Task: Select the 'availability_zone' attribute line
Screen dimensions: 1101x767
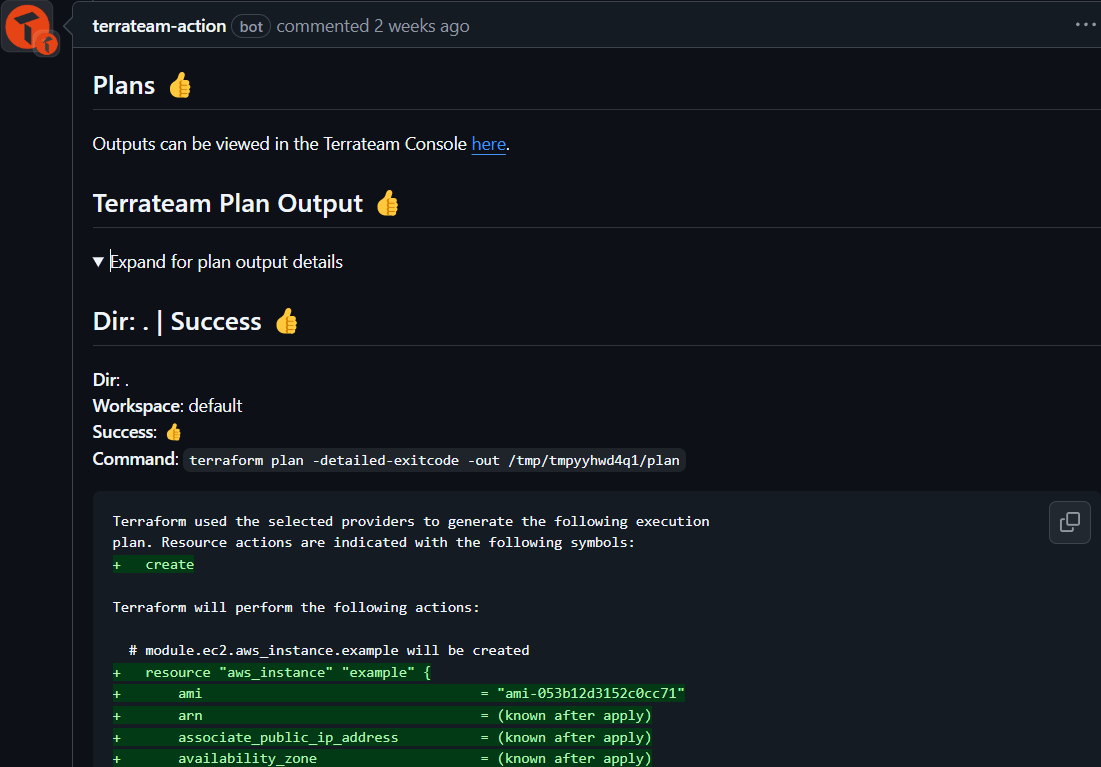Action: coord(382,759)
